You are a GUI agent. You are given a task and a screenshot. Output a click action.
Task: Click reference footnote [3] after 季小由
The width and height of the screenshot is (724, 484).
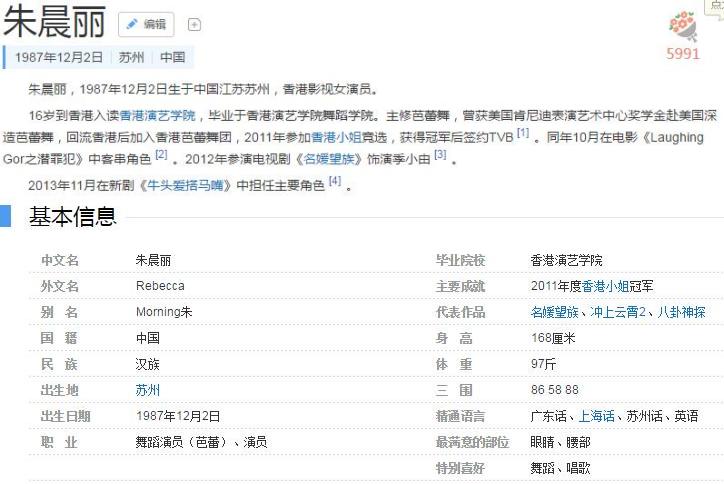coord(440,155)
